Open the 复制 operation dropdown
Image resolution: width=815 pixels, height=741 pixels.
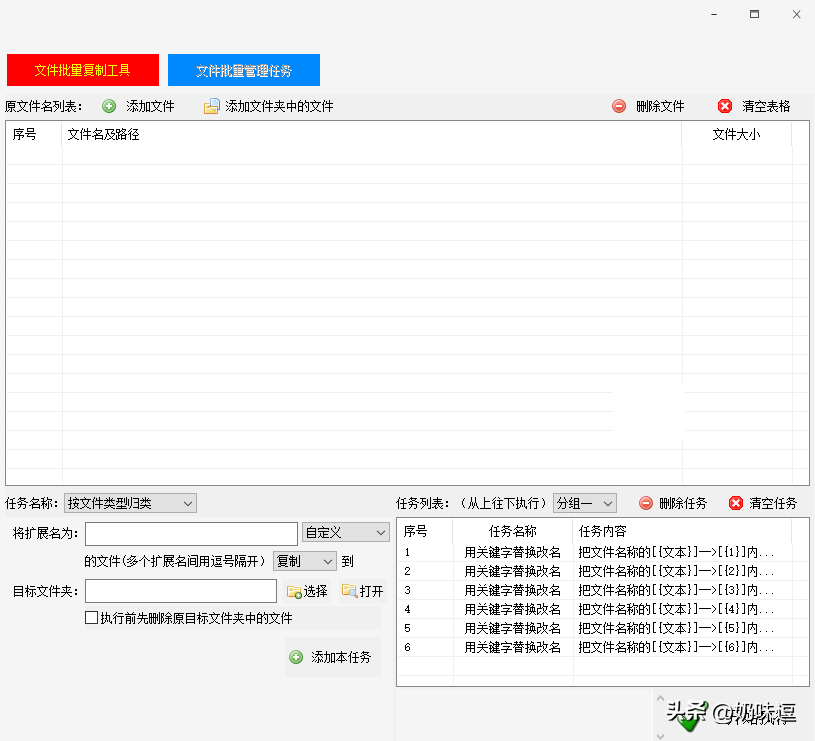tap(305, 562)
